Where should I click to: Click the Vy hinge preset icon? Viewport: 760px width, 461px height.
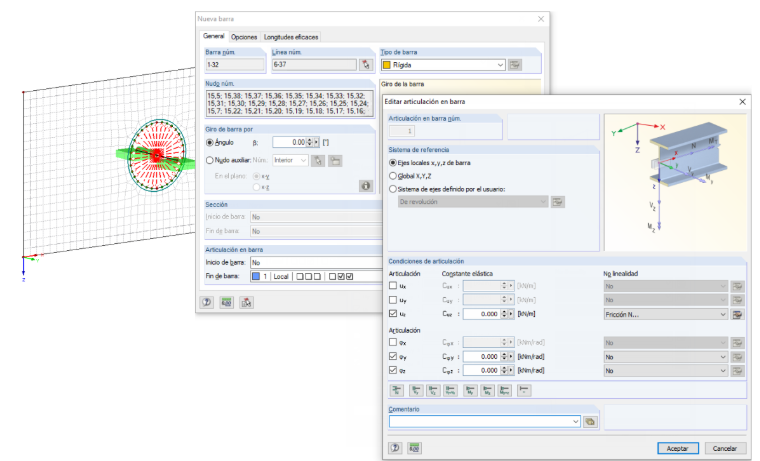pyautogui.click(x=416, y=390)
